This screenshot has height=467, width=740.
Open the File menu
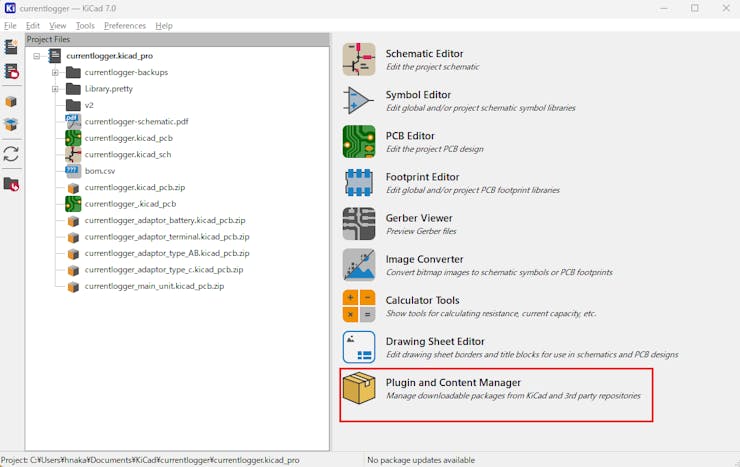[x=10, y=25]
